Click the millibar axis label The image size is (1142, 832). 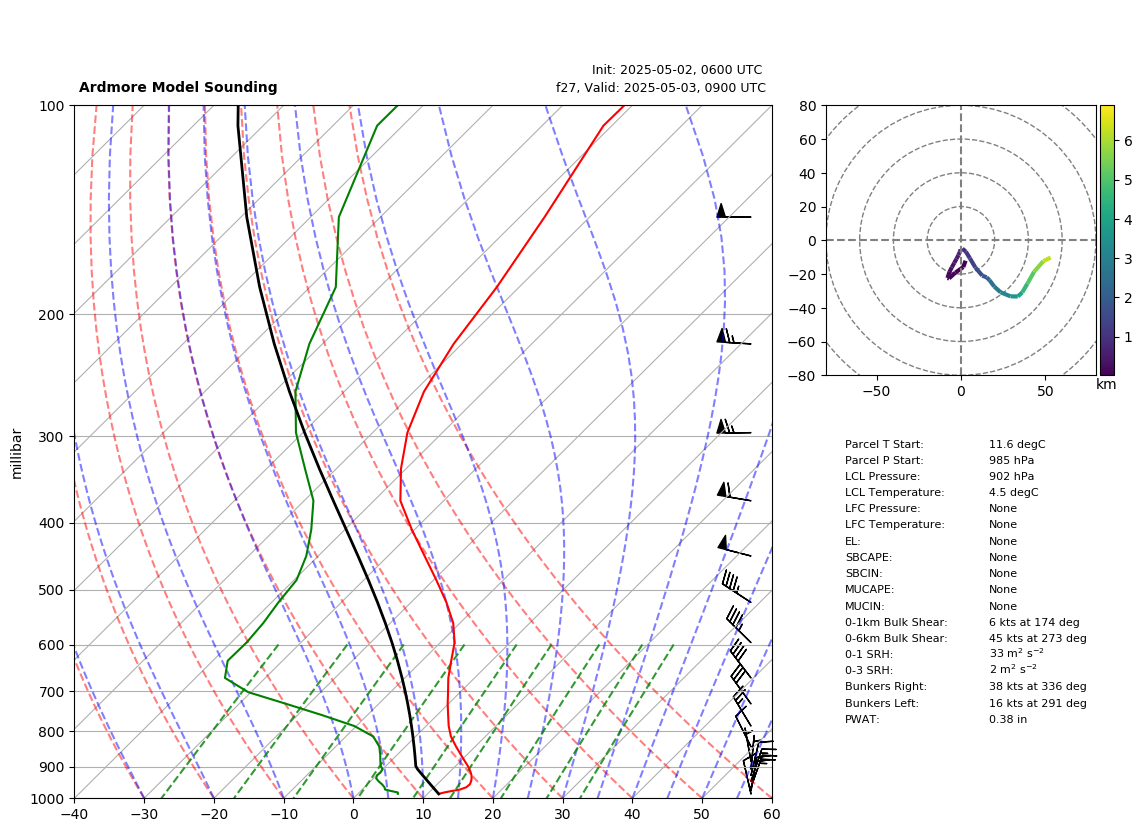(x=17, y=454)
